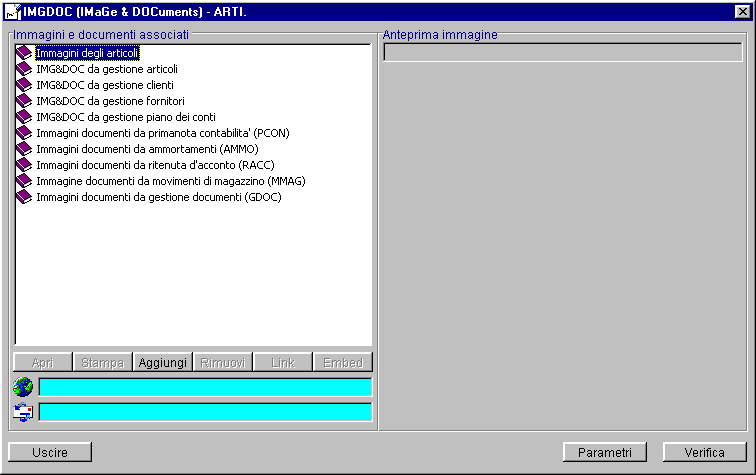Click the cyan field next to network icon
This screenshot has width=756, height=475.
coord(205,411)
